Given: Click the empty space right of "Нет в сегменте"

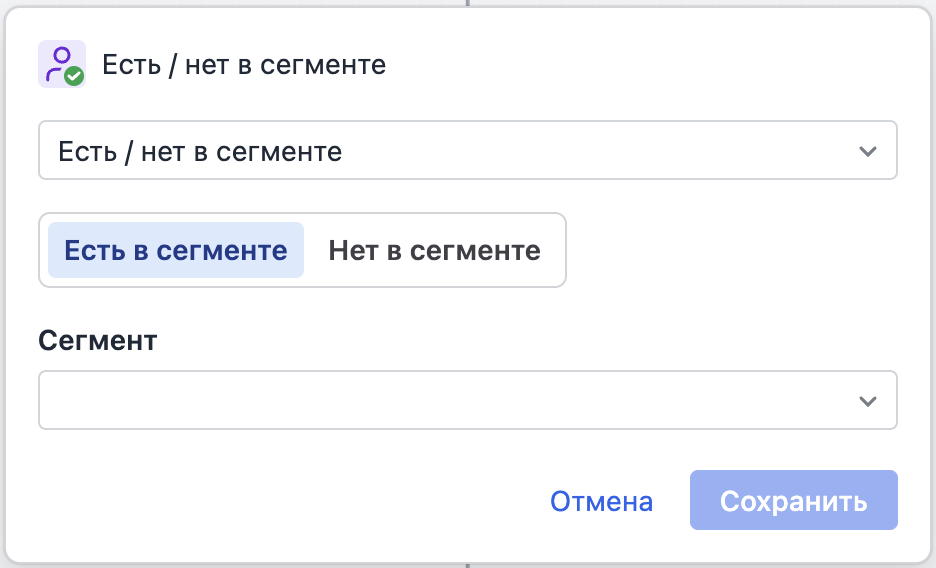Looking at the screenshot, I should 730,250.
